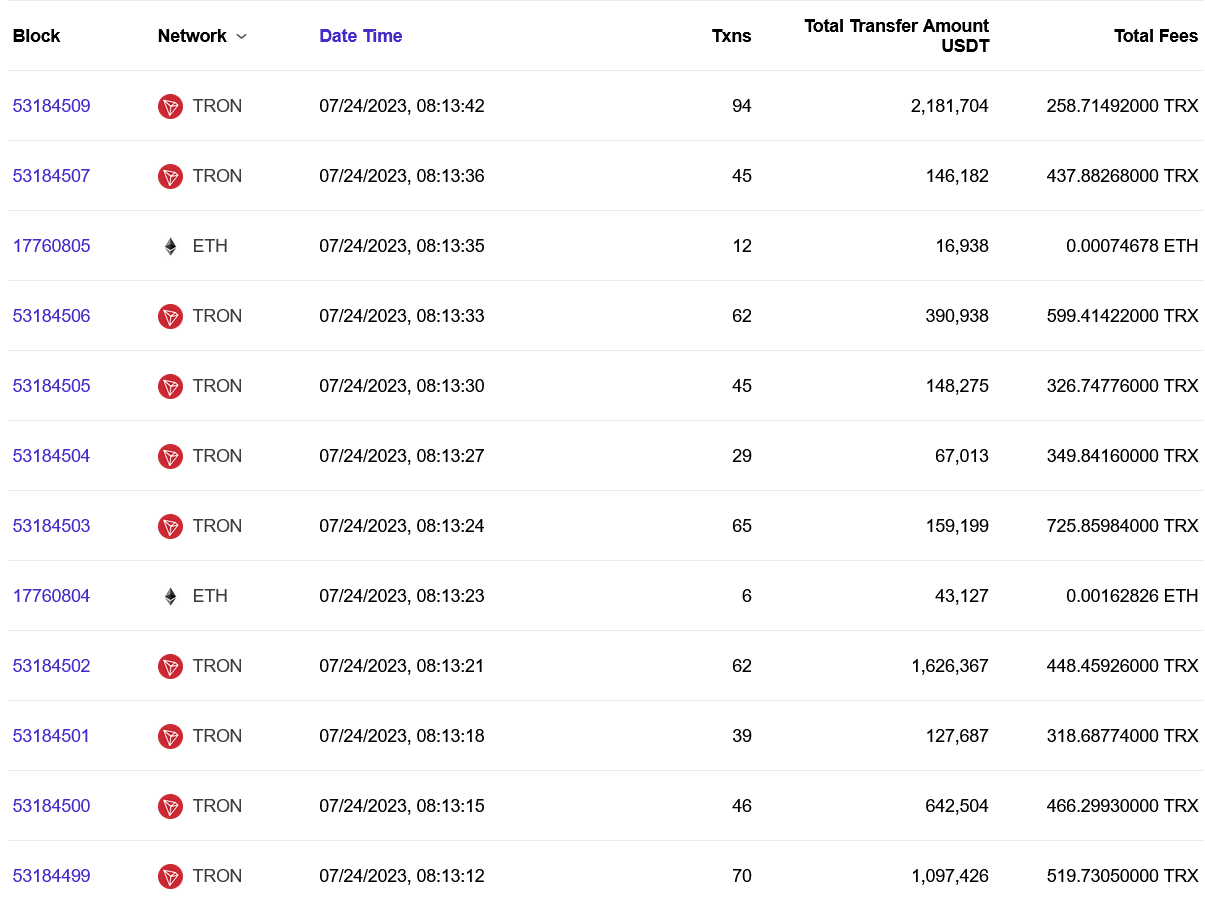Screen dimensions: 1205x901
Task: Click the Txns column header
Action: (731, 36)
